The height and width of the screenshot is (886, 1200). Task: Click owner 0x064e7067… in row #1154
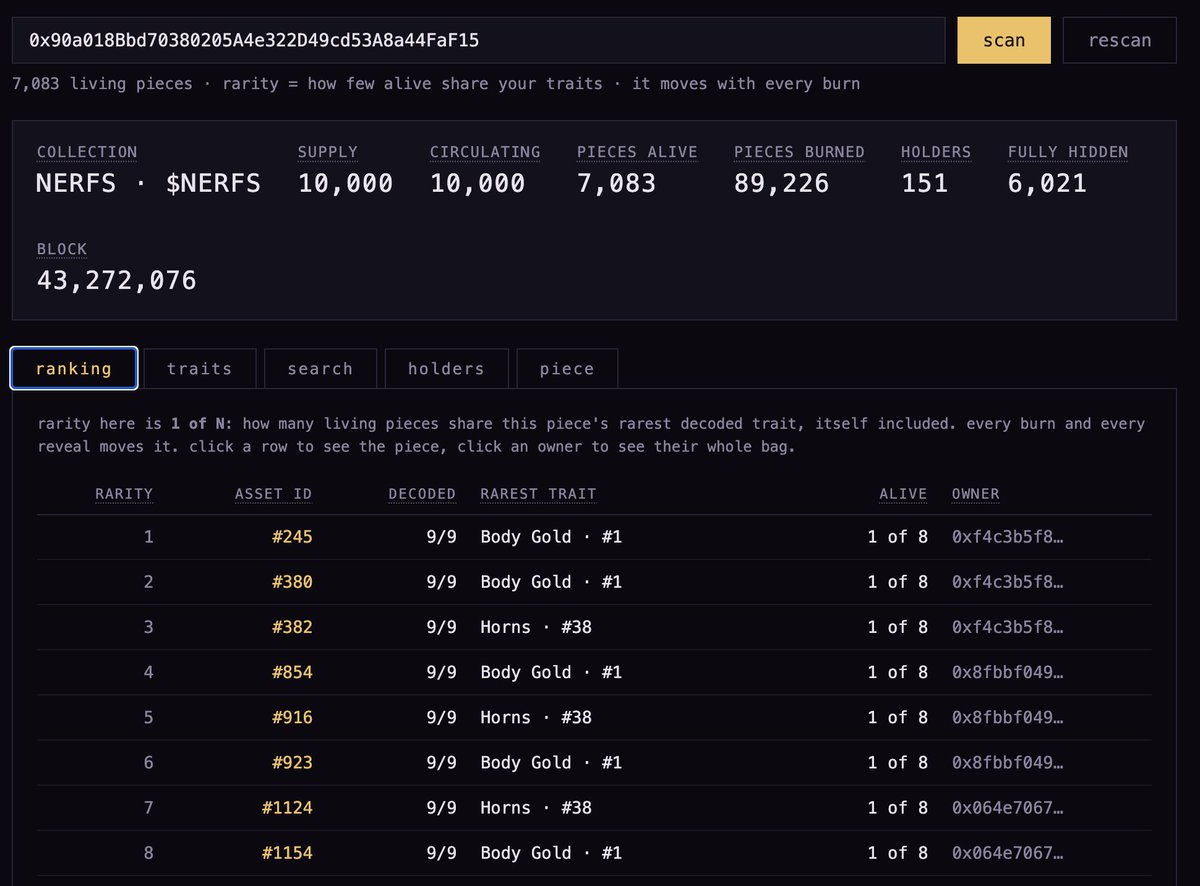[1007, 853]
